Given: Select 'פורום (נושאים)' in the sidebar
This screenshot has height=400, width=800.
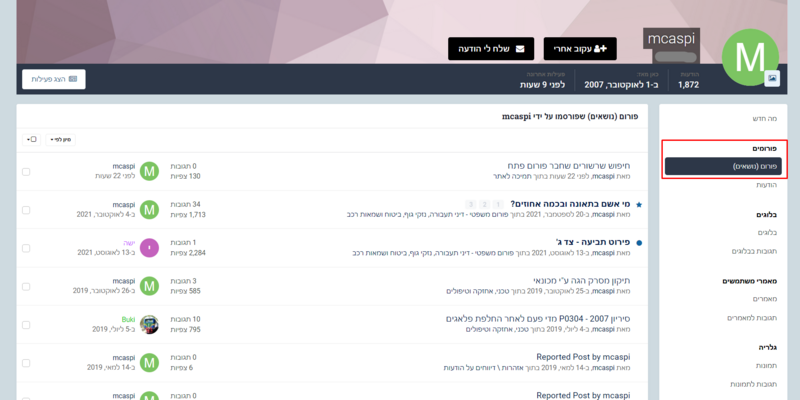Looking at the screenshot, I should click(x=723, y=166).
